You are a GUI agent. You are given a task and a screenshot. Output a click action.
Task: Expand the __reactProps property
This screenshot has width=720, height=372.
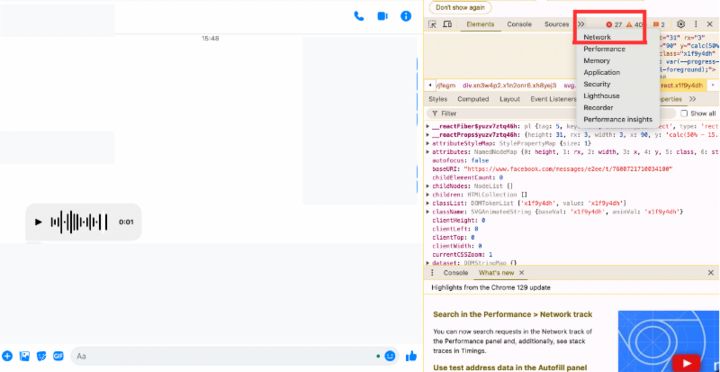(x=428, y=135)
